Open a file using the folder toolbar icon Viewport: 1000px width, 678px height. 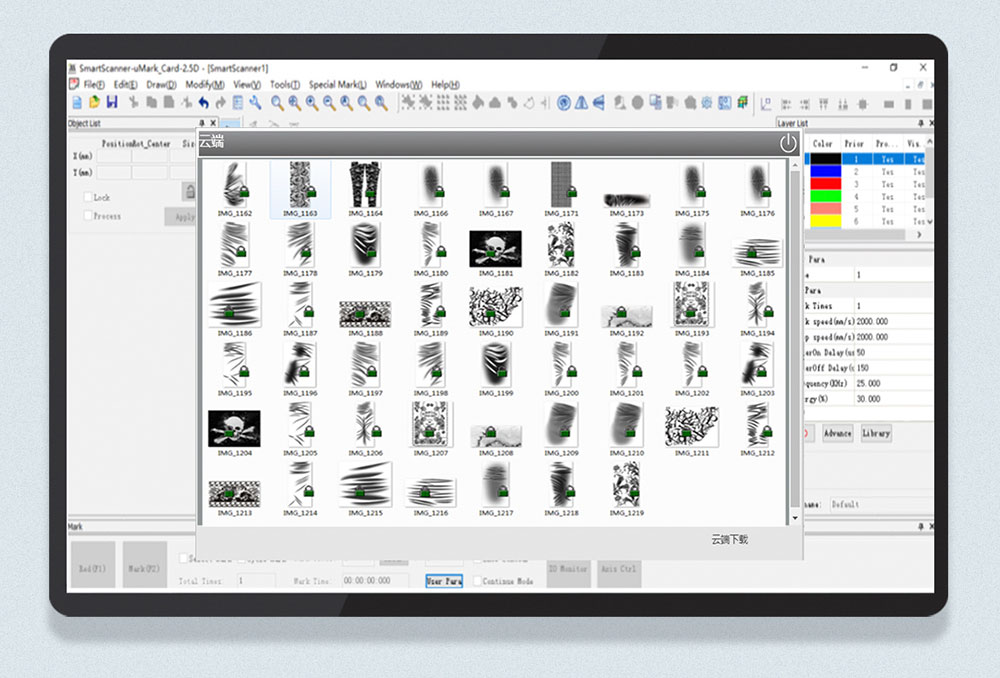(94, 102)
